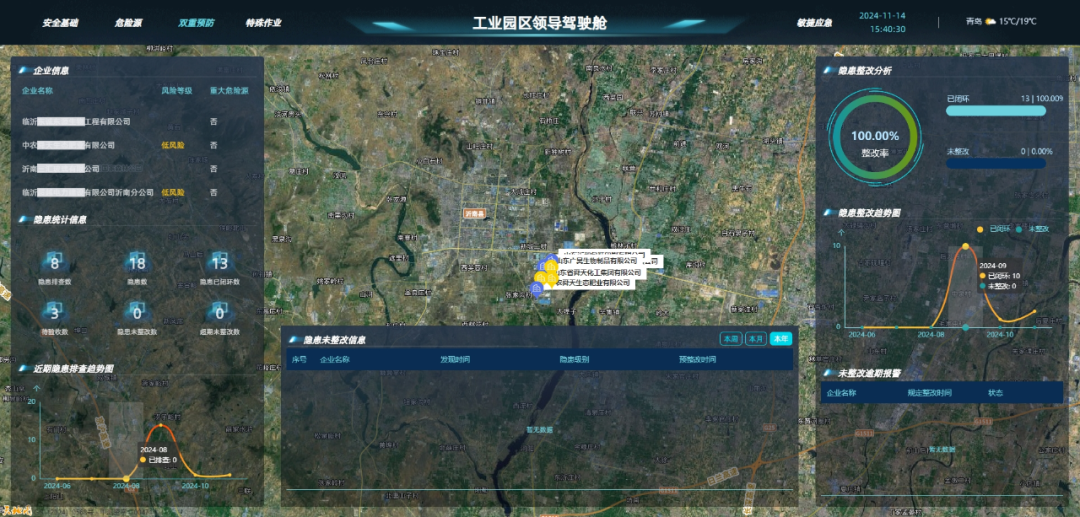Click the 隐患数 statistic icon showing 18

point(137,263)
